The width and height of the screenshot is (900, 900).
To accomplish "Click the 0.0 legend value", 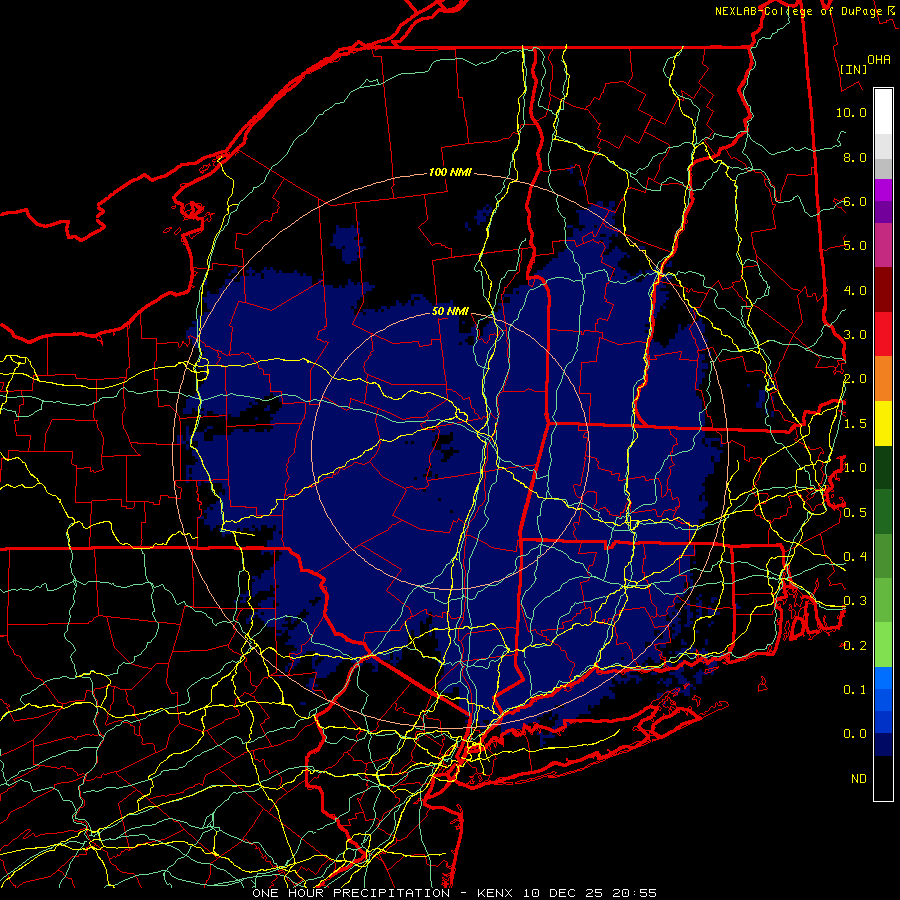I will 855,734.
